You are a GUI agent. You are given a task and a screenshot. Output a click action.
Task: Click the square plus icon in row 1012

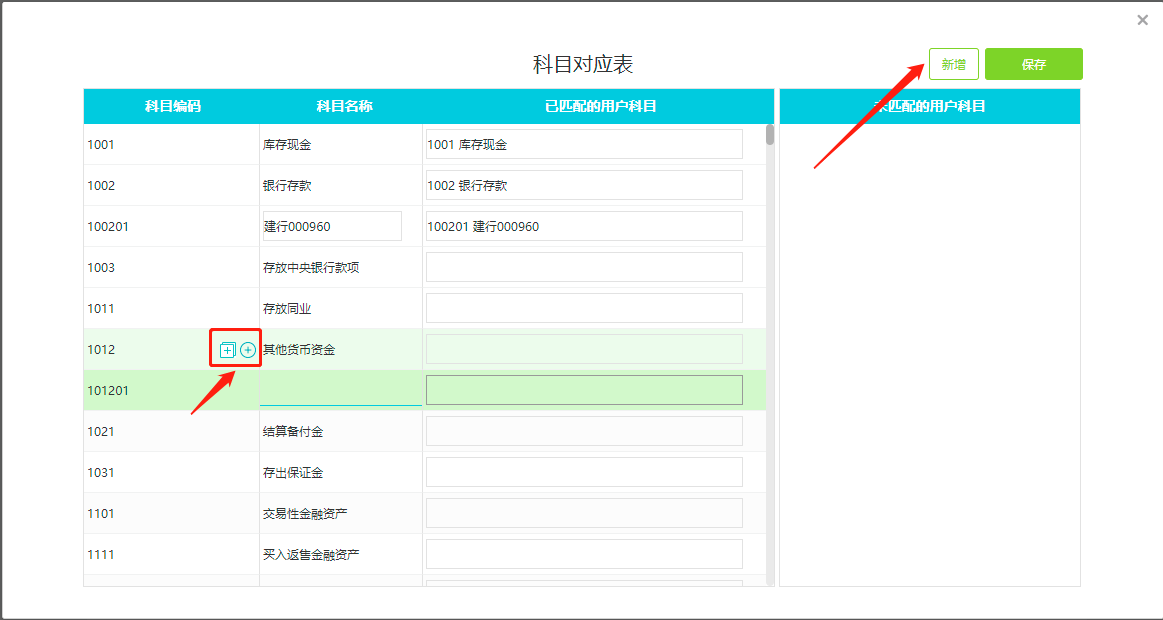click(x=228, y=350)
